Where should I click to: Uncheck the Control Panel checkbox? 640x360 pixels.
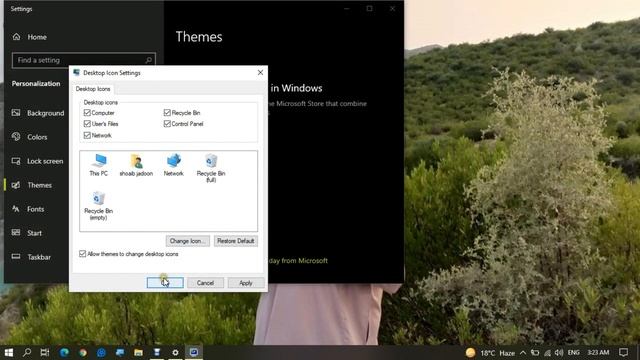click(167, 124)
